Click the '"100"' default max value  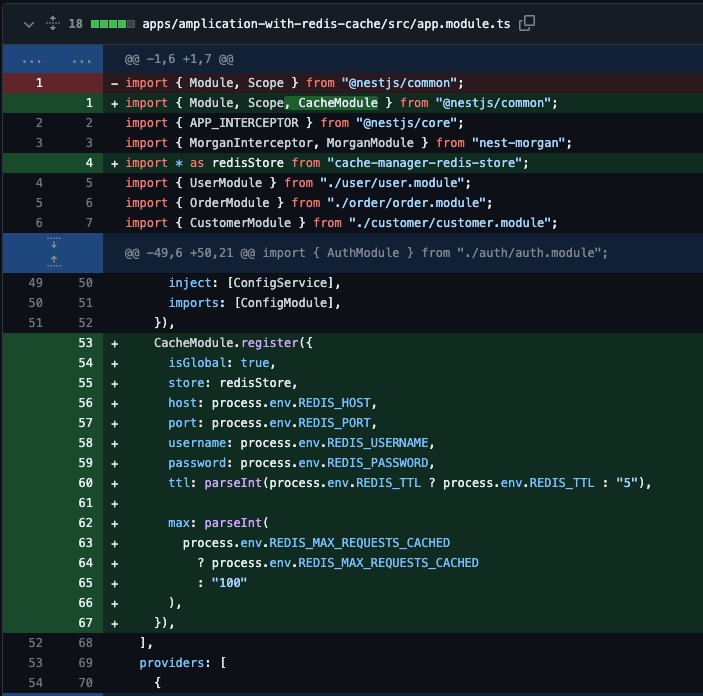pos(229,583)
